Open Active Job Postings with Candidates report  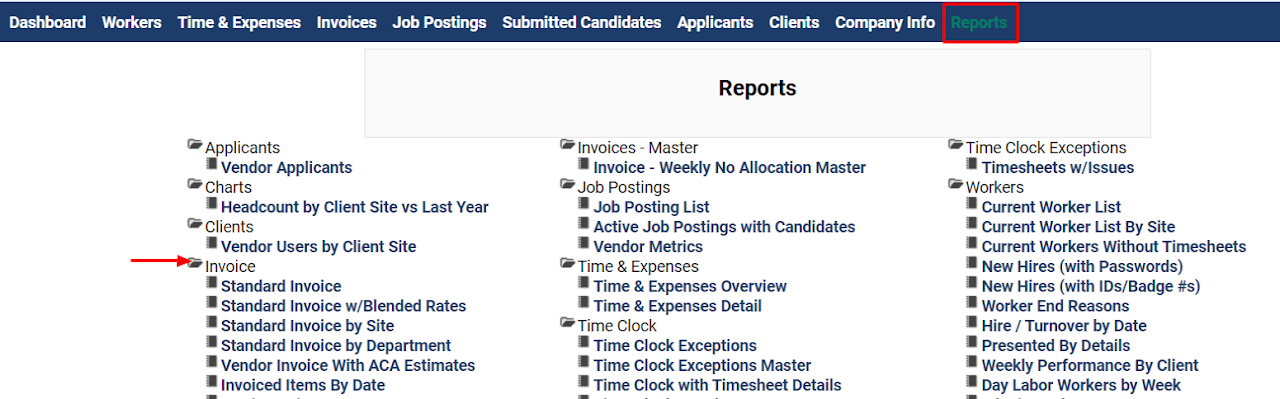point(724,227)
